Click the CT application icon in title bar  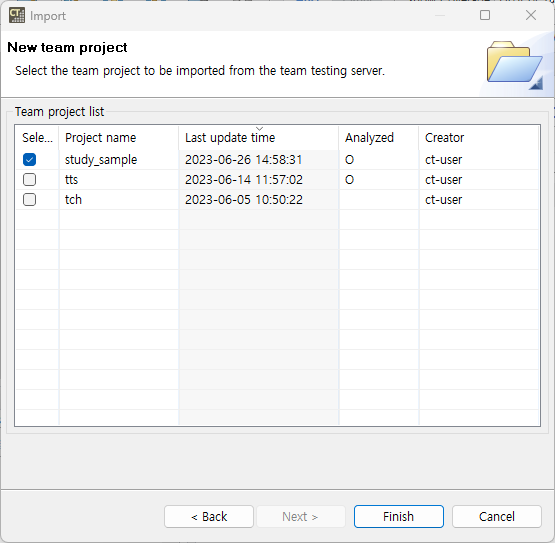17,16
